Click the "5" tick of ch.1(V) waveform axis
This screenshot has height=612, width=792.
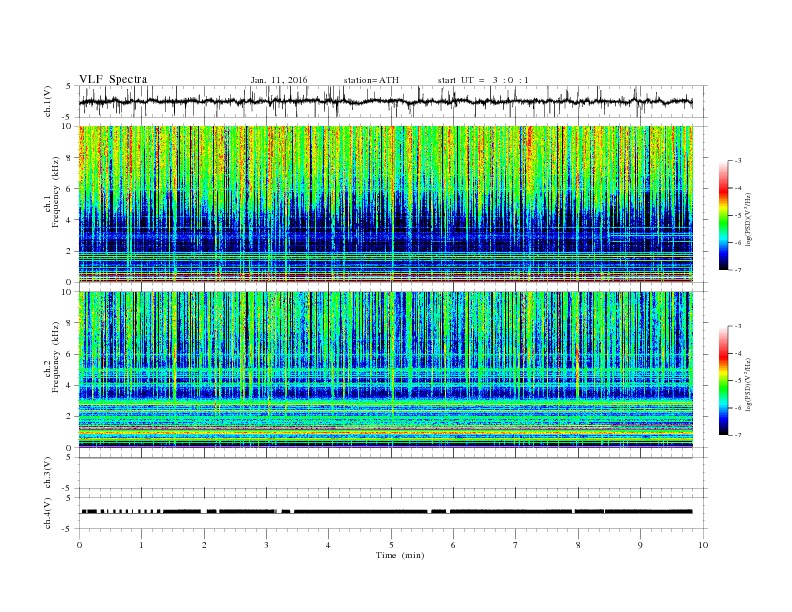pyautogui.click(x=68, y=86)
